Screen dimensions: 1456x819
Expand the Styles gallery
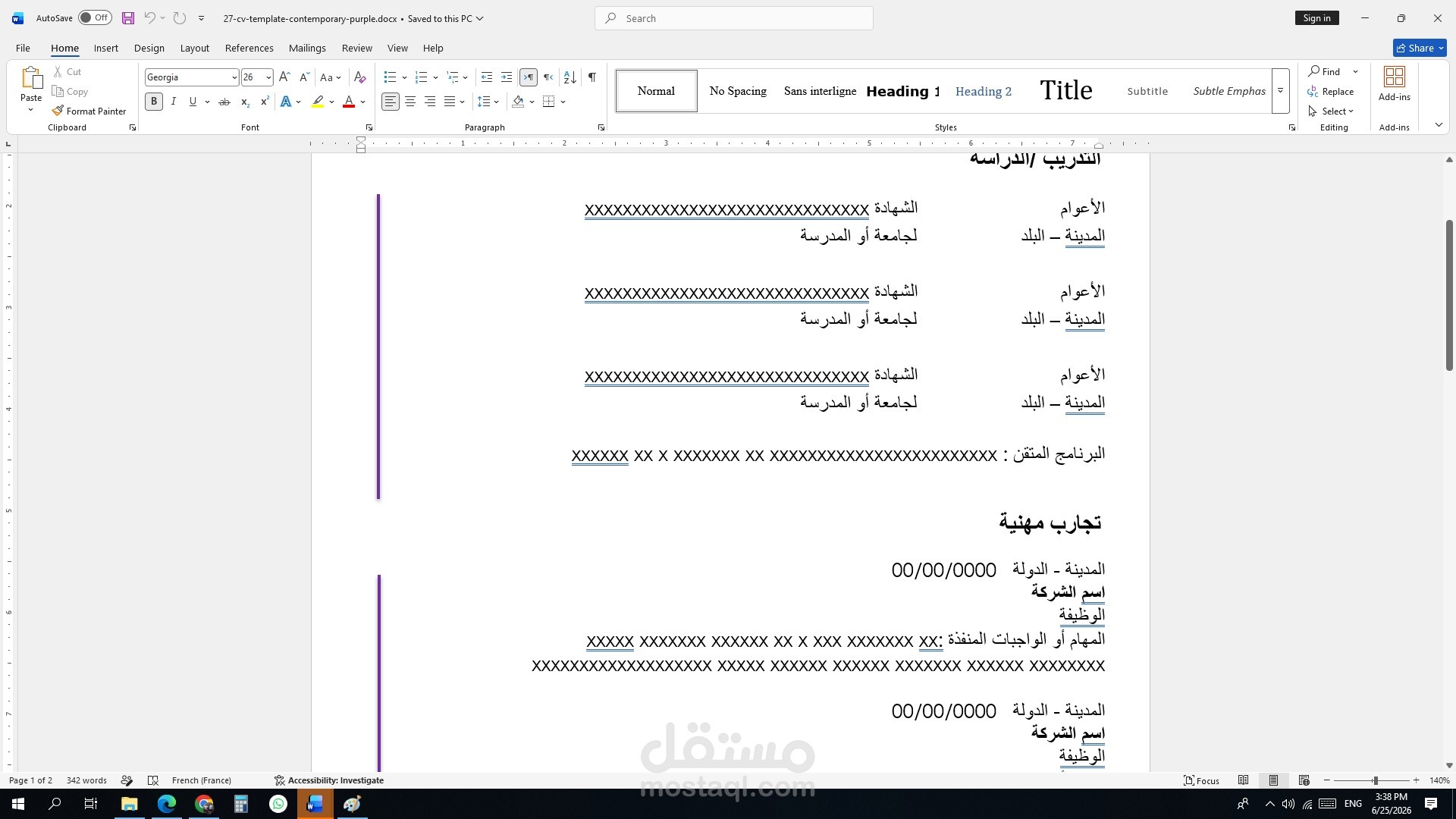1280,91
